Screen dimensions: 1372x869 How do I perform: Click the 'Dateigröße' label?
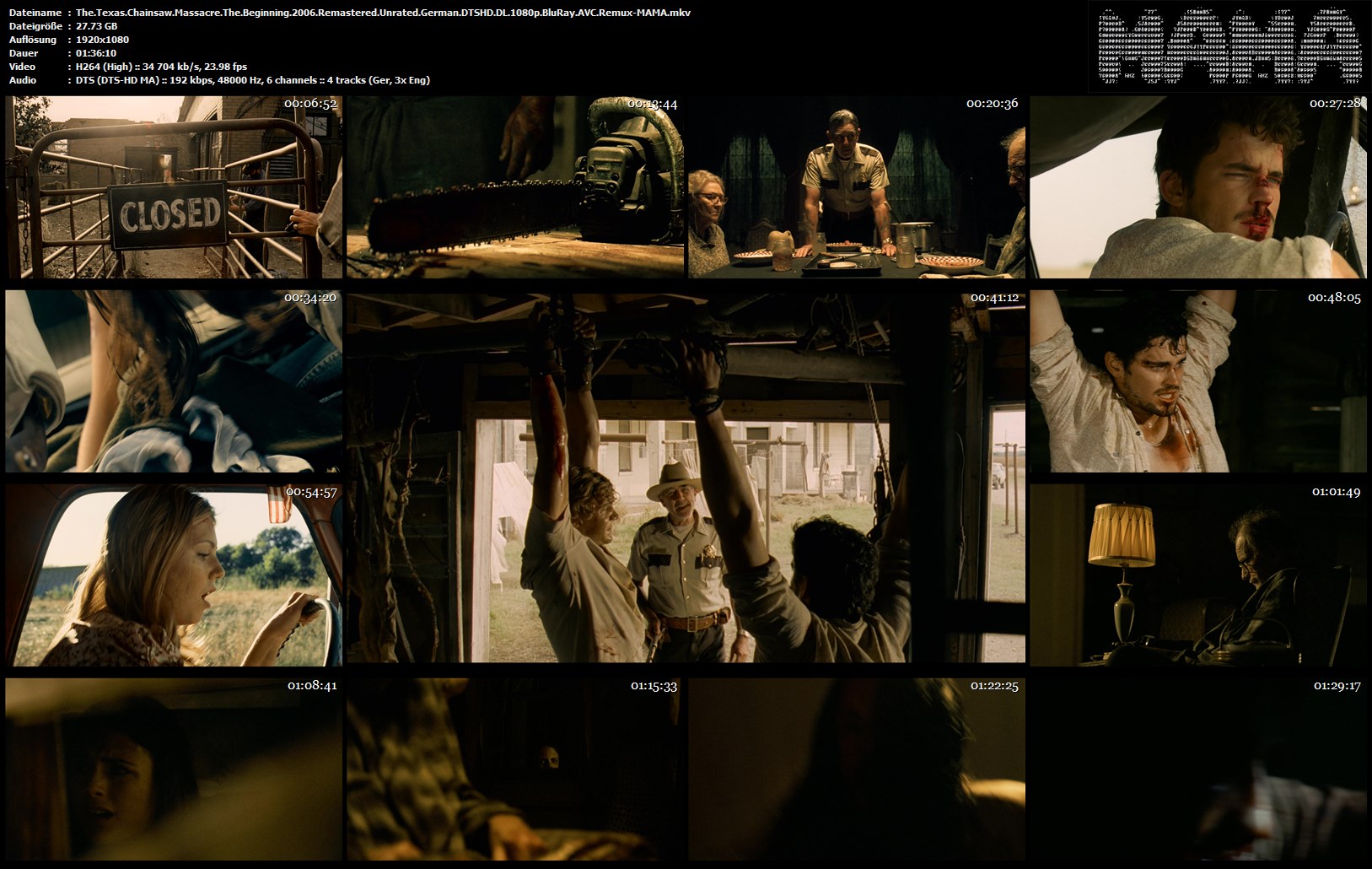click(x=35, y=26)
